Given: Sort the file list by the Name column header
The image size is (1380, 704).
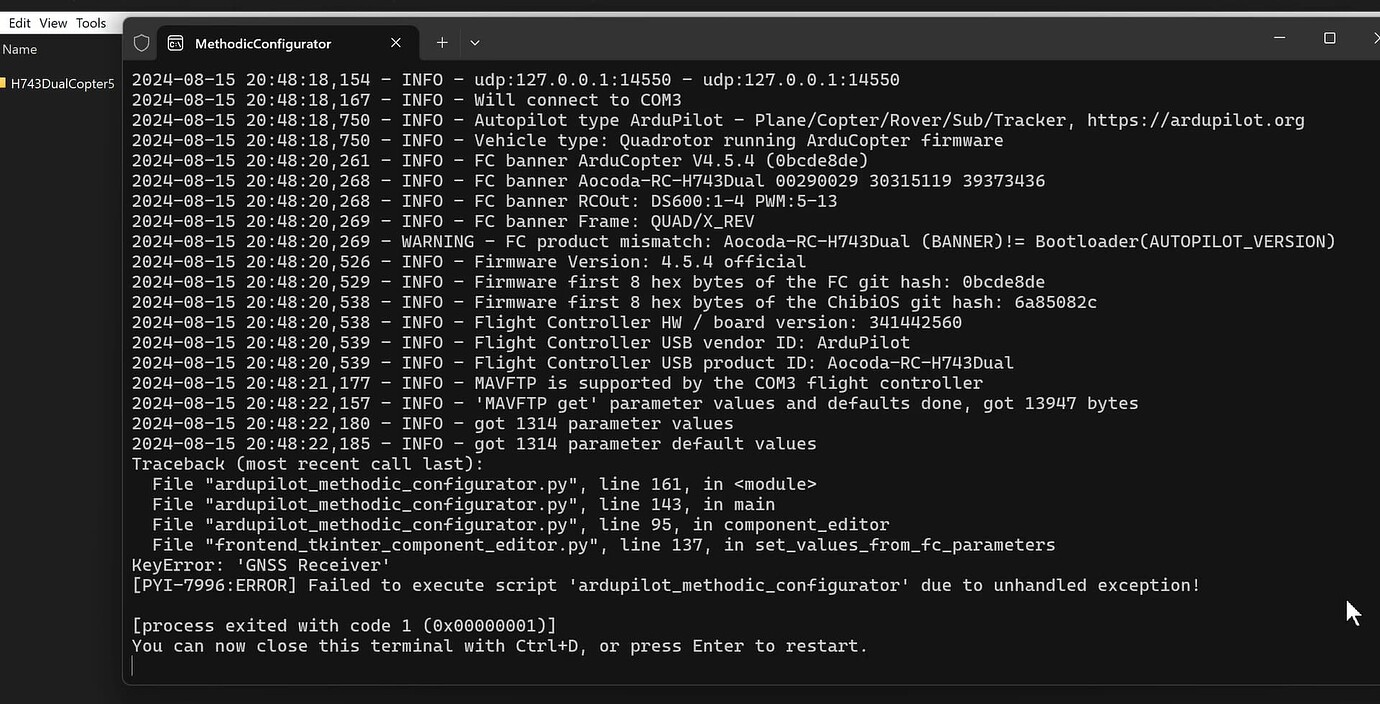Looking at the screenshot, I should (x=20, y=49).
